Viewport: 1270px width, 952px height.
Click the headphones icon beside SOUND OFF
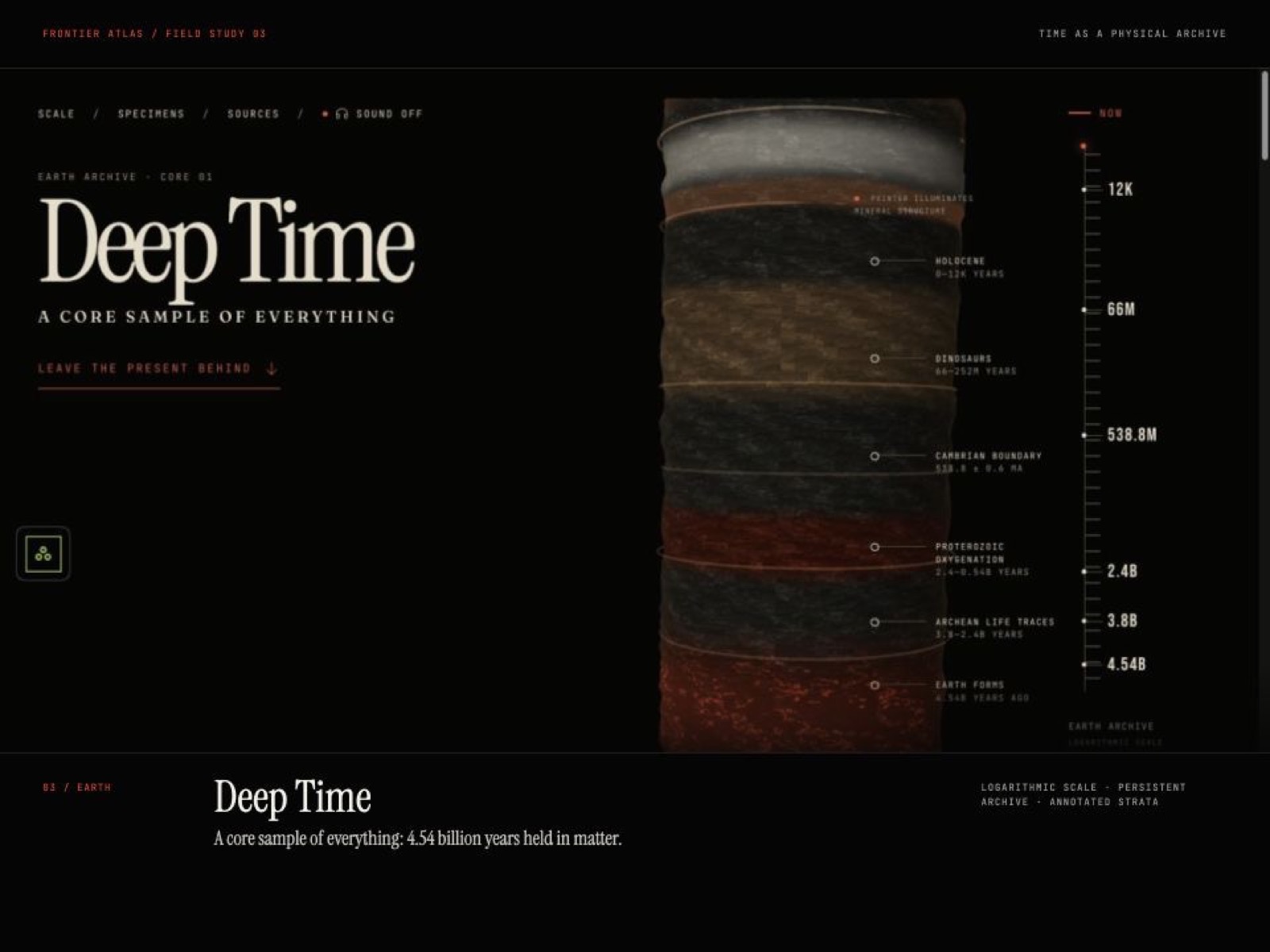[342, 114]
